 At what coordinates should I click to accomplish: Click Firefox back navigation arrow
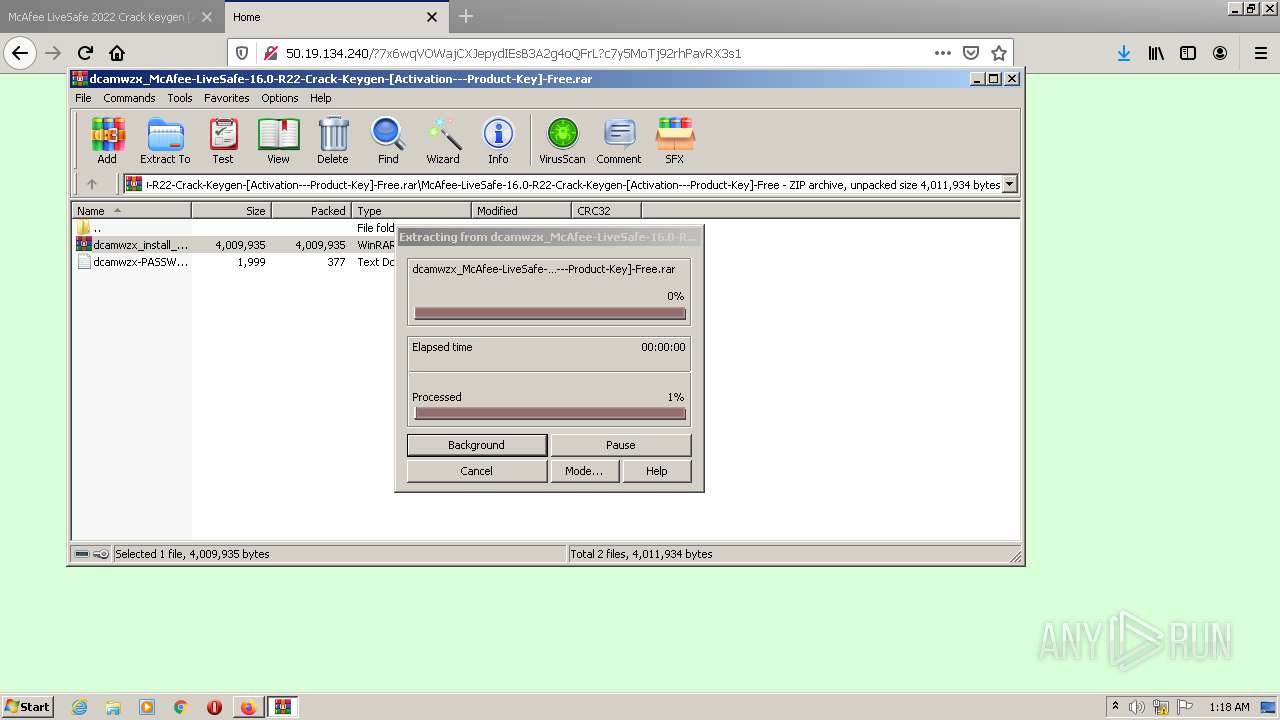point(21,53)
